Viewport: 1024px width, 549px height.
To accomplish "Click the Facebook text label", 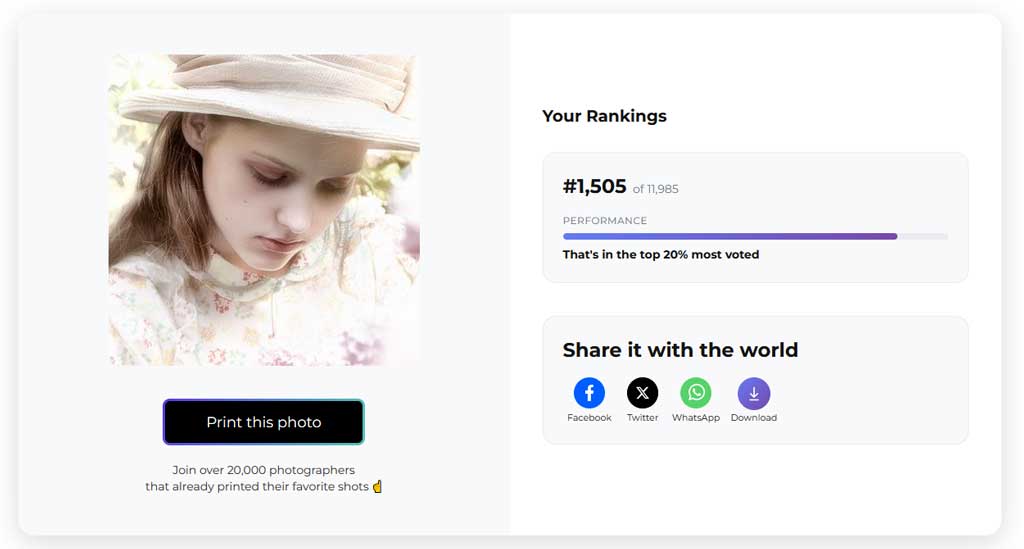I will coord(589,418).
